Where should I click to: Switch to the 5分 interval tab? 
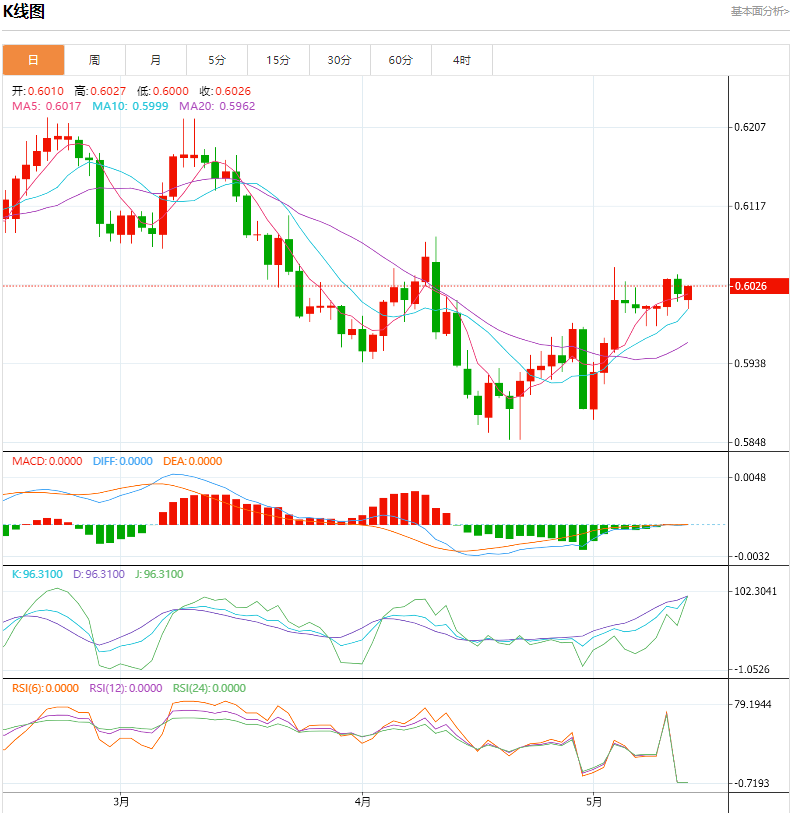click(x=217, y=60)
